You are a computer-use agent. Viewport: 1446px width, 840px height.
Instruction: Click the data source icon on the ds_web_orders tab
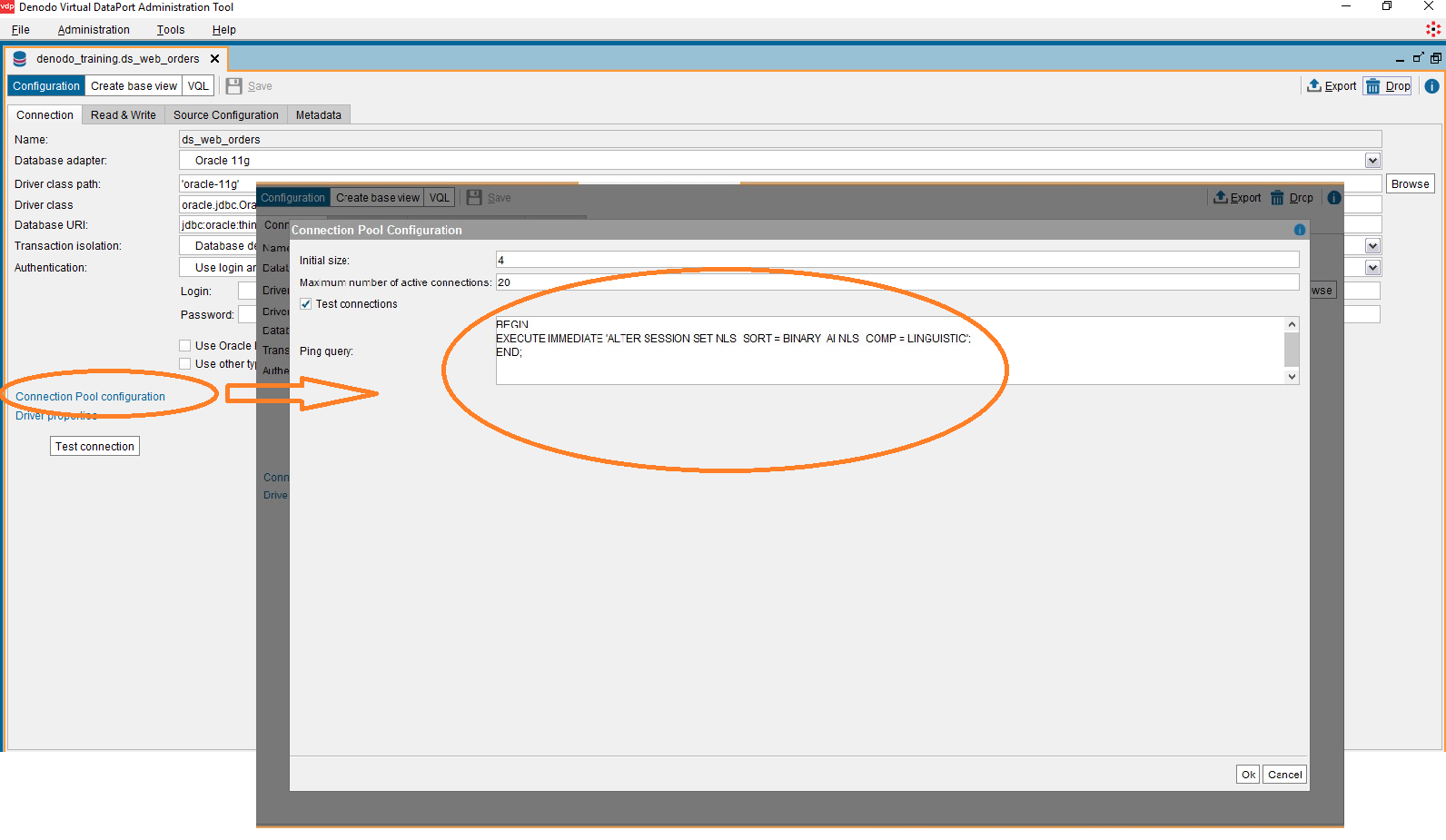pos(19,59)
